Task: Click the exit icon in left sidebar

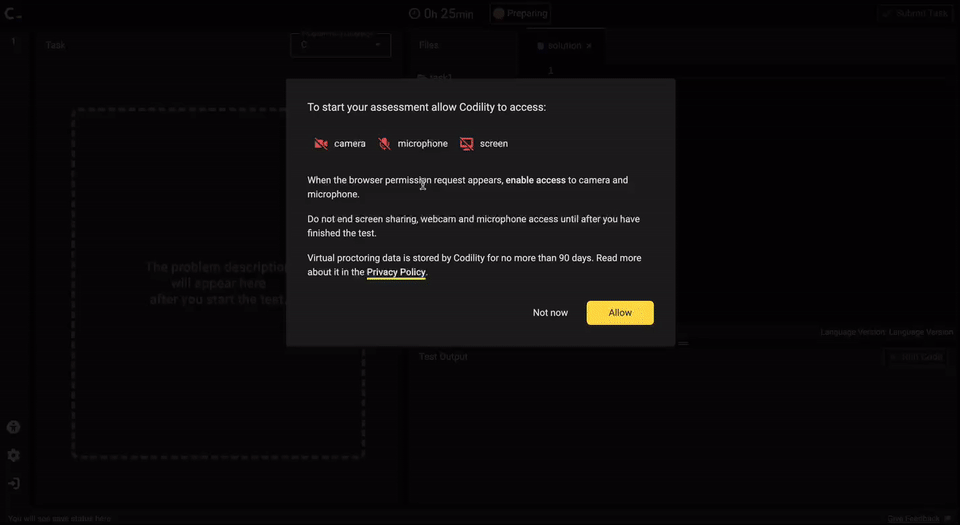Action: click(13, 483)
